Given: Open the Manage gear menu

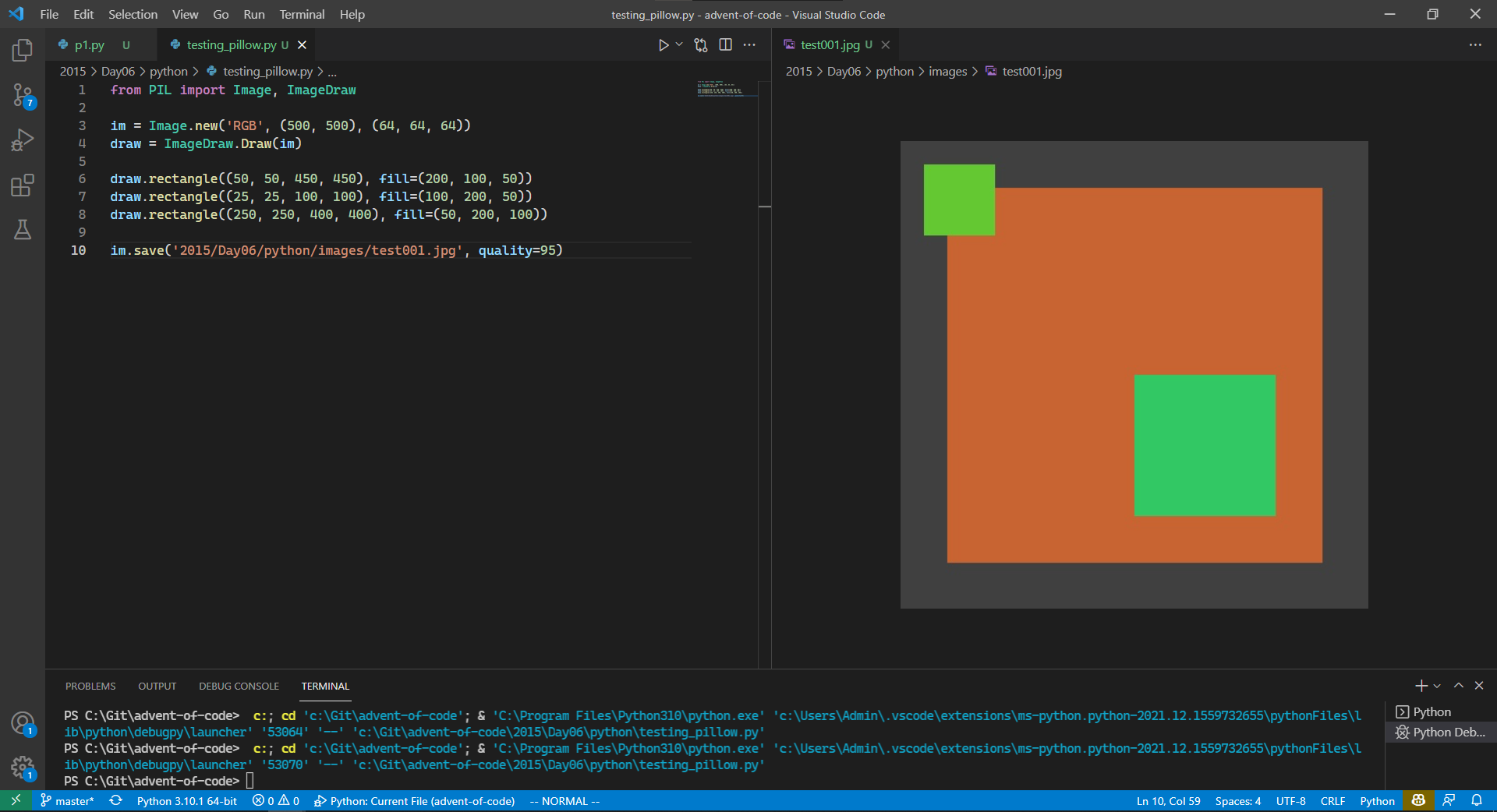Looking at the screenshot, I should click(x=23, y=768).
